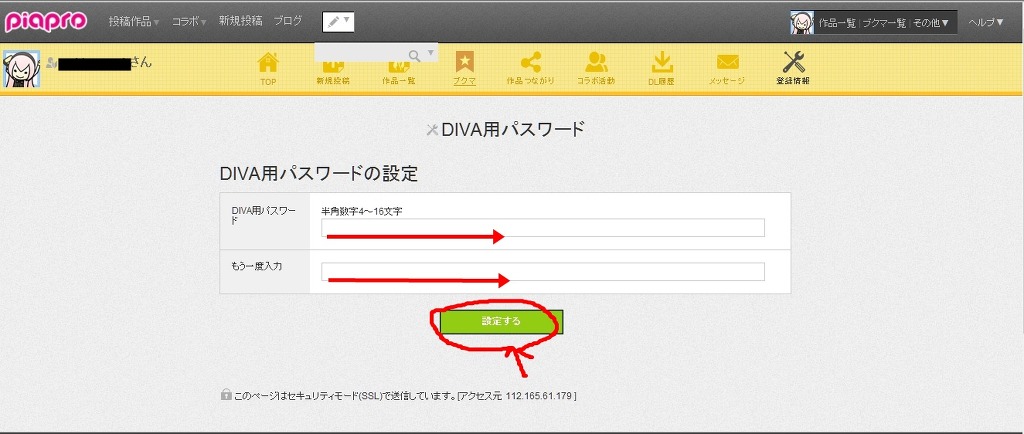Open the ブログ link in top bar
The image size is (1024, 434).
click(x=288, y=21)
